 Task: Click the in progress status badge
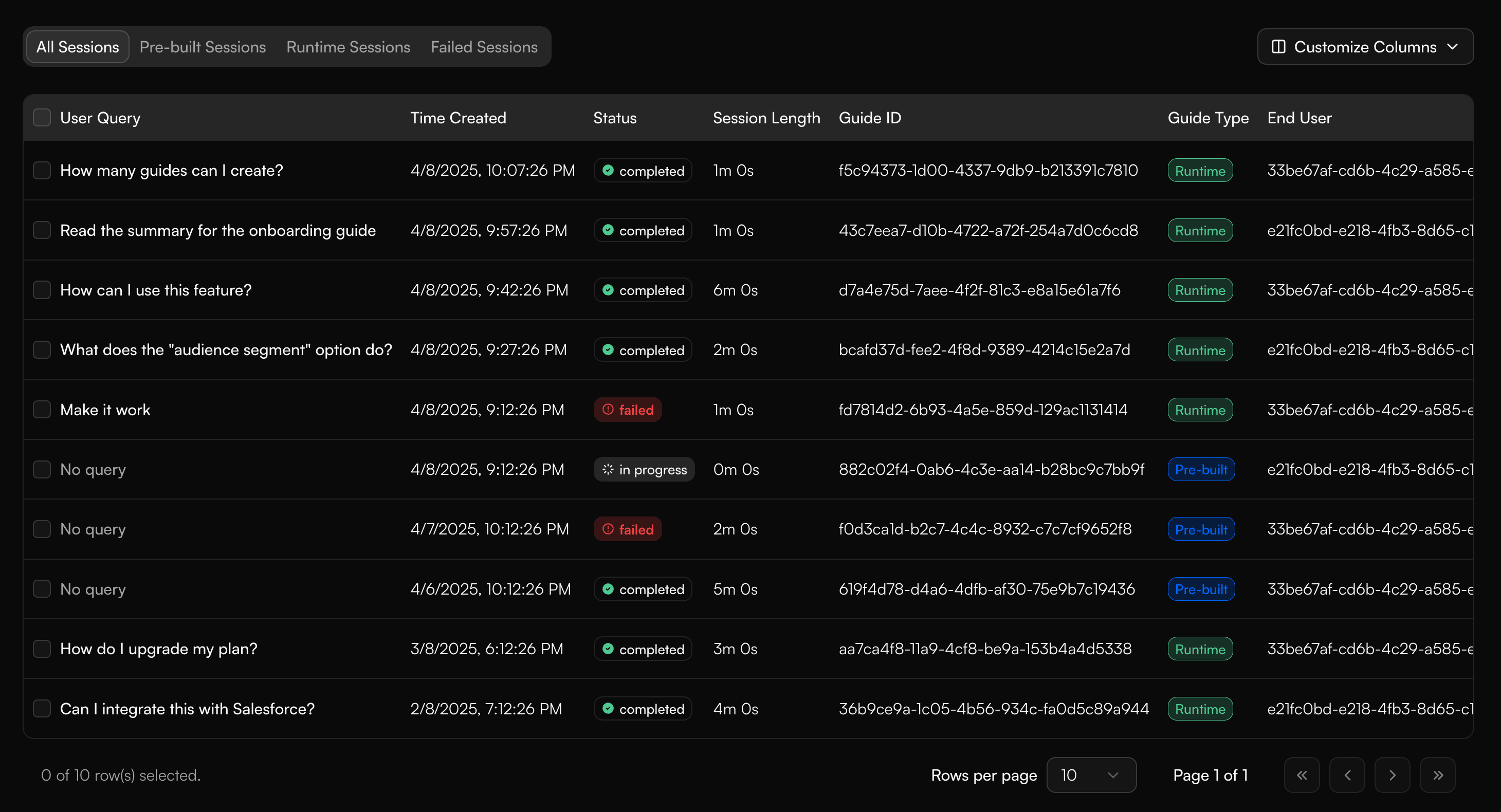[x=644, y=470]
